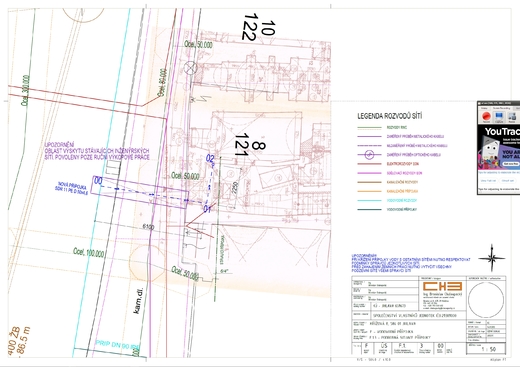Open the blue tips link under the banner
Image resolution: width=520 pixels, height=367 pixels.
coord(499,173)
